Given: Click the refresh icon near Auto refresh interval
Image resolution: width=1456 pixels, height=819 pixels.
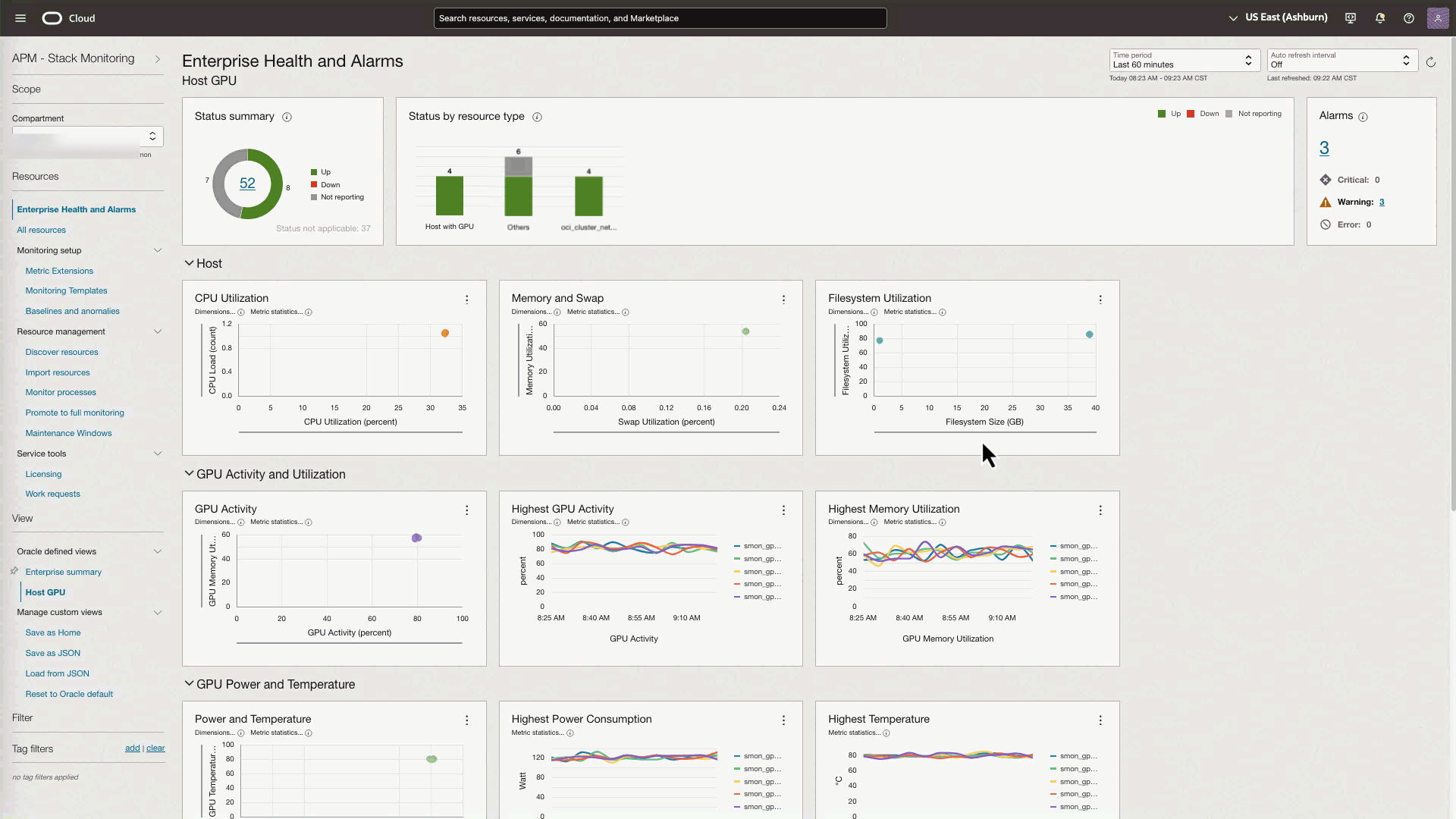Looking at the screenshot, I should click(1431, 63).
